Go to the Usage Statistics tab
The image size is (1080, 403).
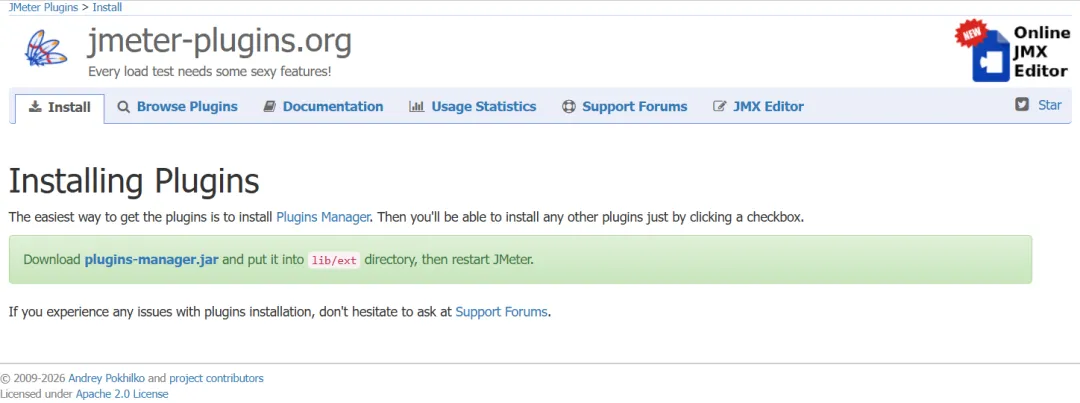(x=484, y=107)
